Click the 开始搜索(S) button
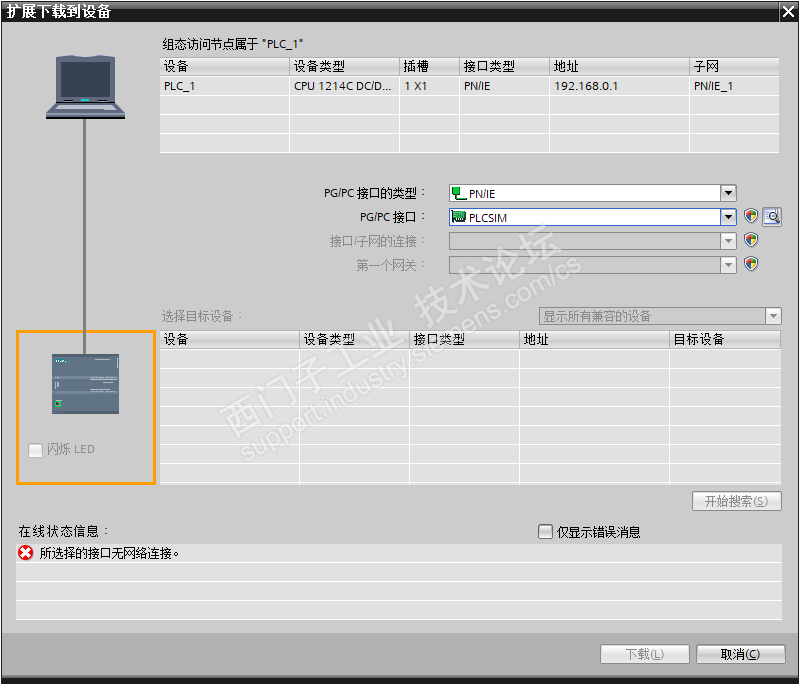This screenshot has width=800, height=685. click(736, 501)
